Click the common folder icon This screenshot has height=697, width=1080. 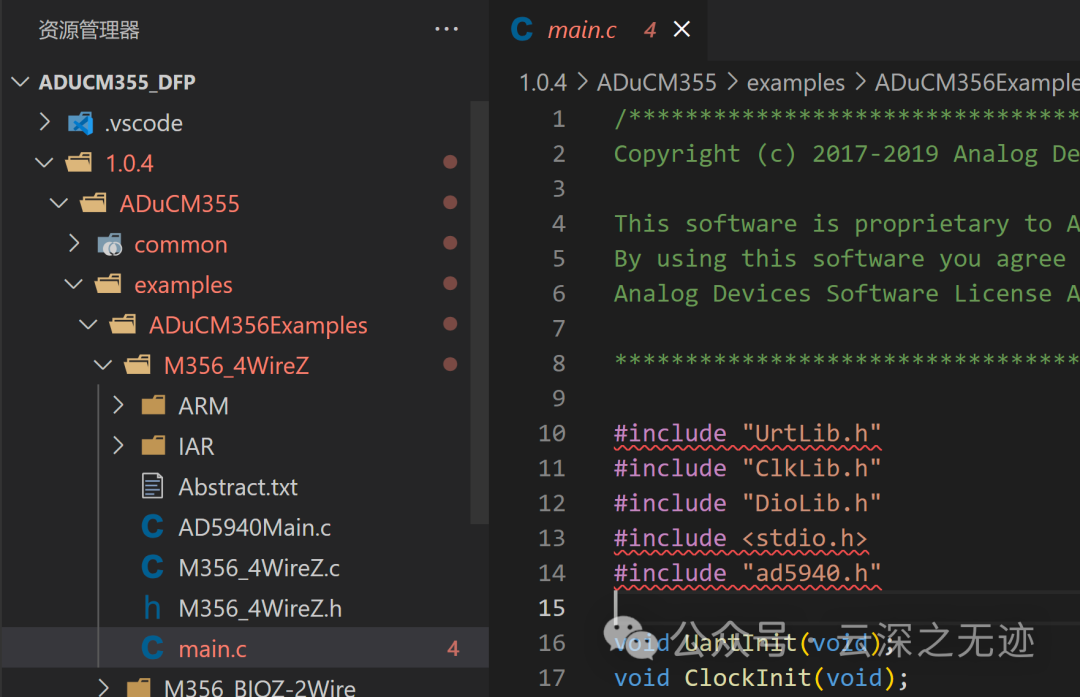[x=109, y=245]
